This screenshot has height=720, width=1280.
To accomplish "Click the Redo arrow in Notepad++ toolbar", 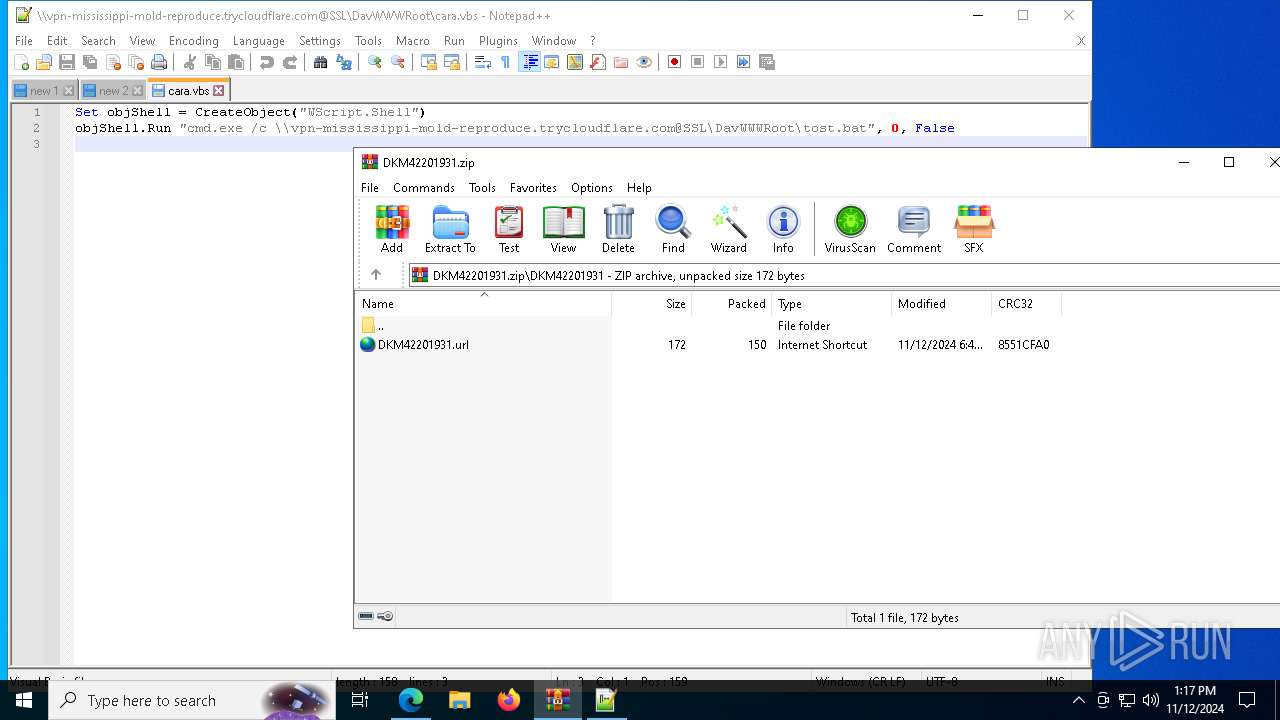I will (290, 62).
